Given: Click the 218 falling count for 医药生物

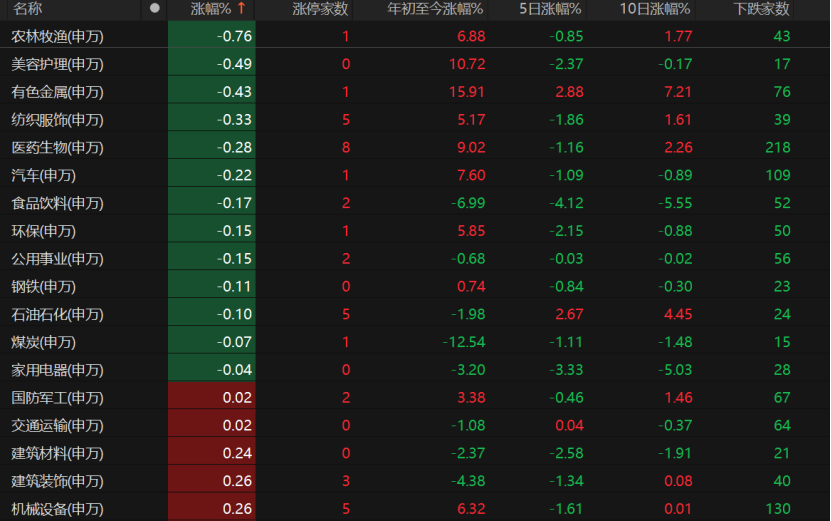Looking at the screenshot, I should [777, 148].
